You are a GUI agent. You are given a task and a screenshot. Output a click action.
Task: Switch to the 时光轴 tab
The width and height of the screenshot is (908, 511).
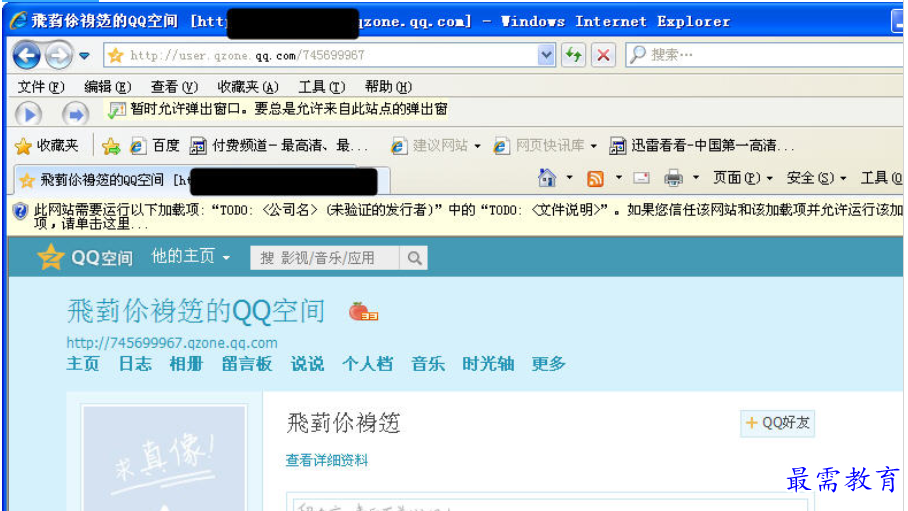488,364
